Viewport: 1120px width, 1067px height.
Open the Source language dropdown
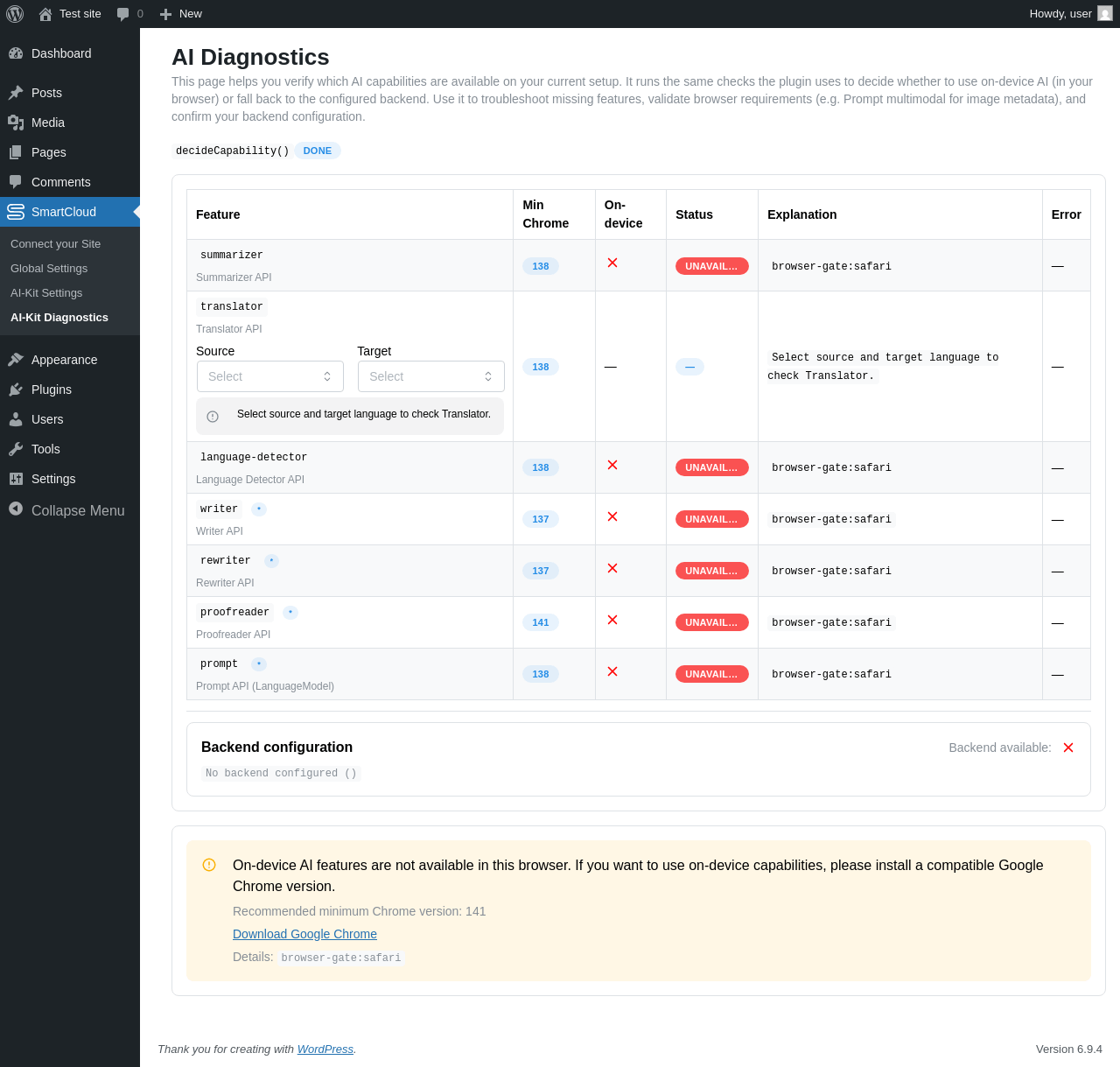tap(269, 376)
